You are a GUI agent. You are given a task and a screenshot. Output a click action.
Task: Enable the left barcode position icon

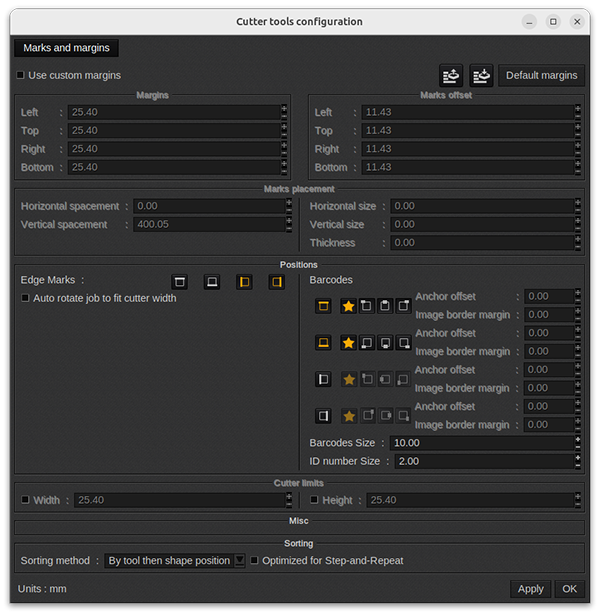[323, 380]
